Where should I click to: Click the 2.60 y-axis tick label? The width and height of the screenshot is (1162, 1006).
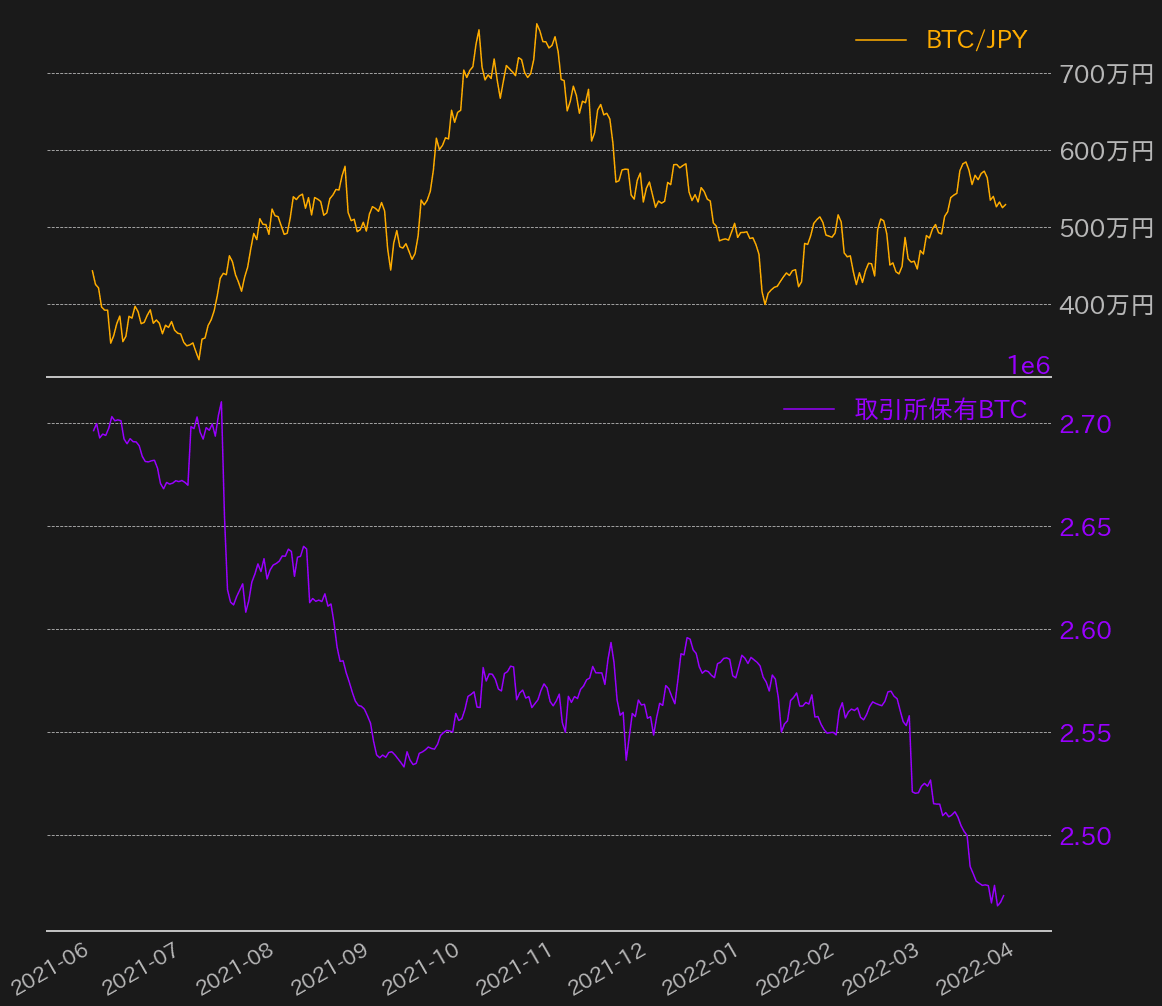coord(1085,630)
